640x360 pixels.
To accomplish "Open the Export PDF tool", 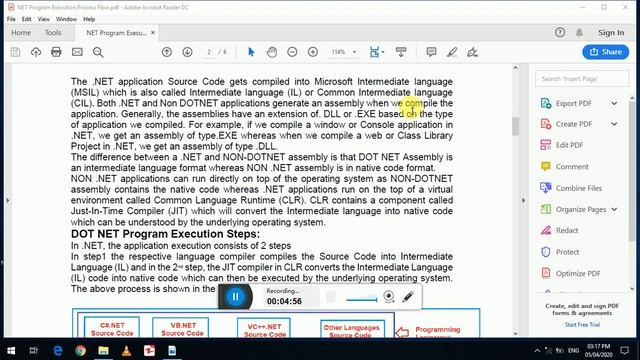I will tap(573, 103).
